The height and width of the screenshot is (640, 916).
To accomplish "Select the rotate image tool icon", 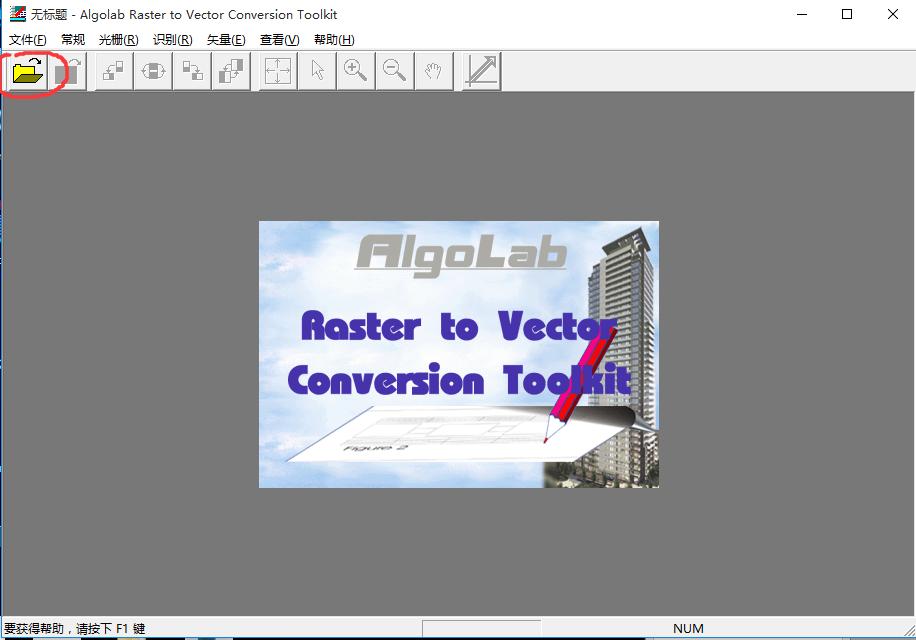I will tap(71, 70).
